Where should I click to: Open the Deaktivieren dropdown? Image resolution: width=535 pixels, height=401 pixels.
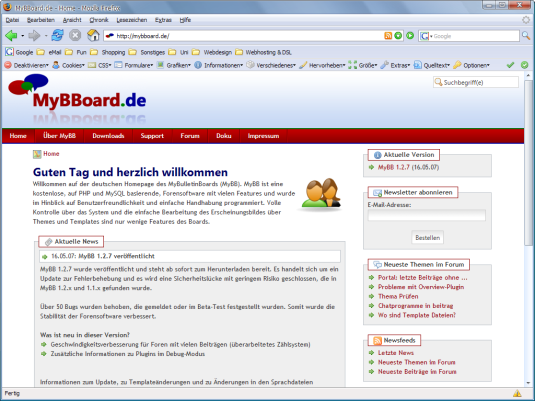click(27, 65)
